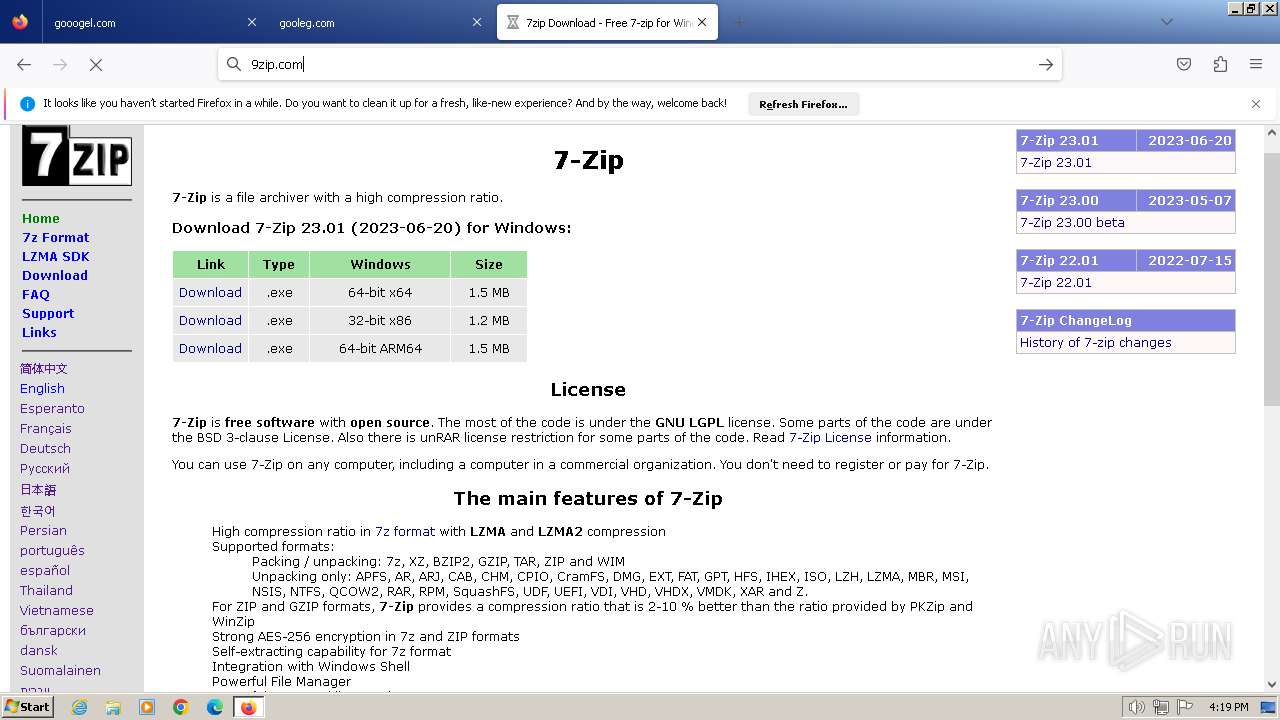
Task: Select the Firefox taskbar button
Action: 248,707
